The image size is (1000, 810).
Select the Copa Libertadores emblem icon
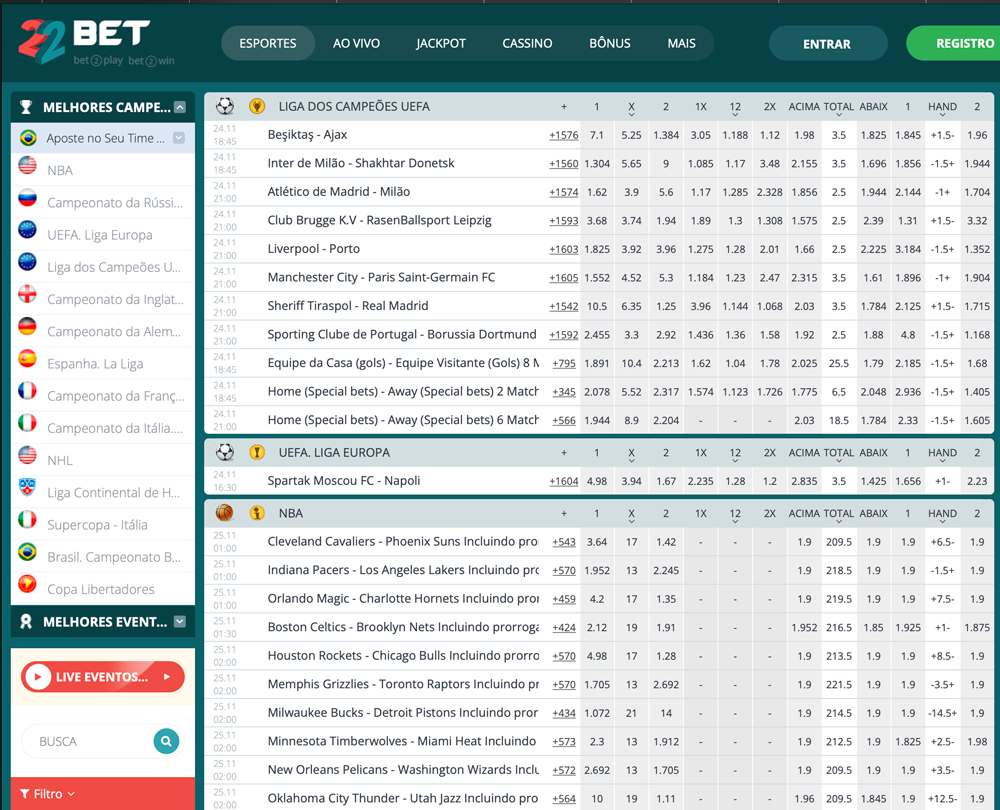pyautogui.click(x=27, y=584)
